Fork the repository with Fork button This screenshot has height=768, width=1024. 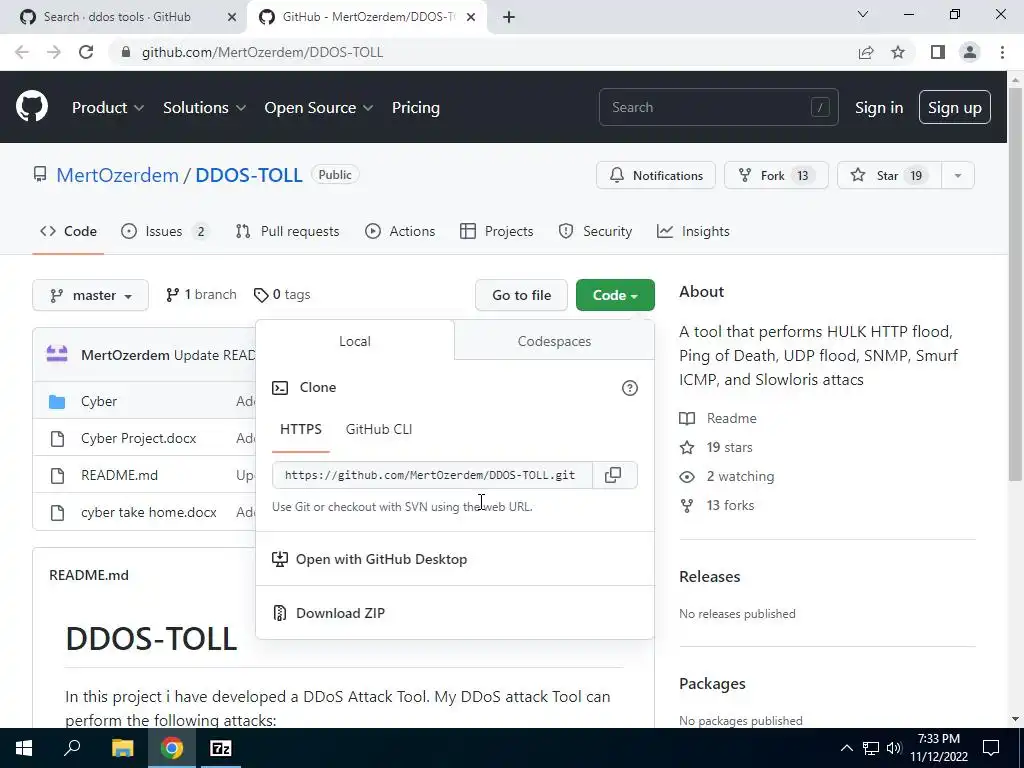click(776, 175)
